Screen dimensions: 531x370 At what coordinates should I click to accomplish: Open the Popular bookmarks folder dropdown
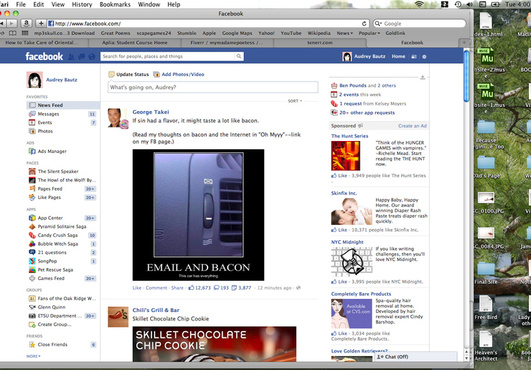369,33
